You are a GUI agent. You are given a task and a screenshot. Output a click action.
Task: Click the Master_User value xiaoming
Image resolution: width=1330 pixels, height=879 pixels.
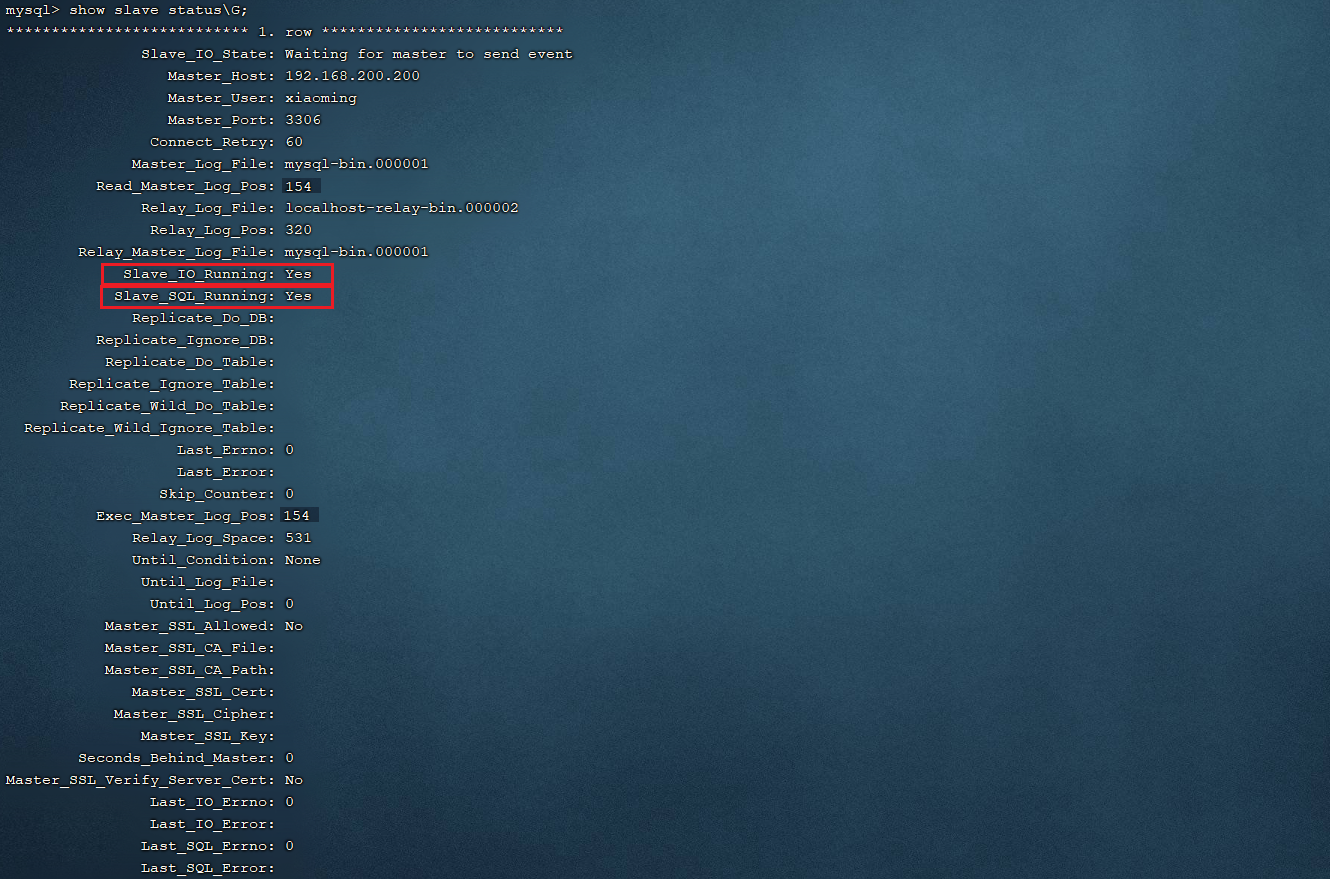[320, 98]
